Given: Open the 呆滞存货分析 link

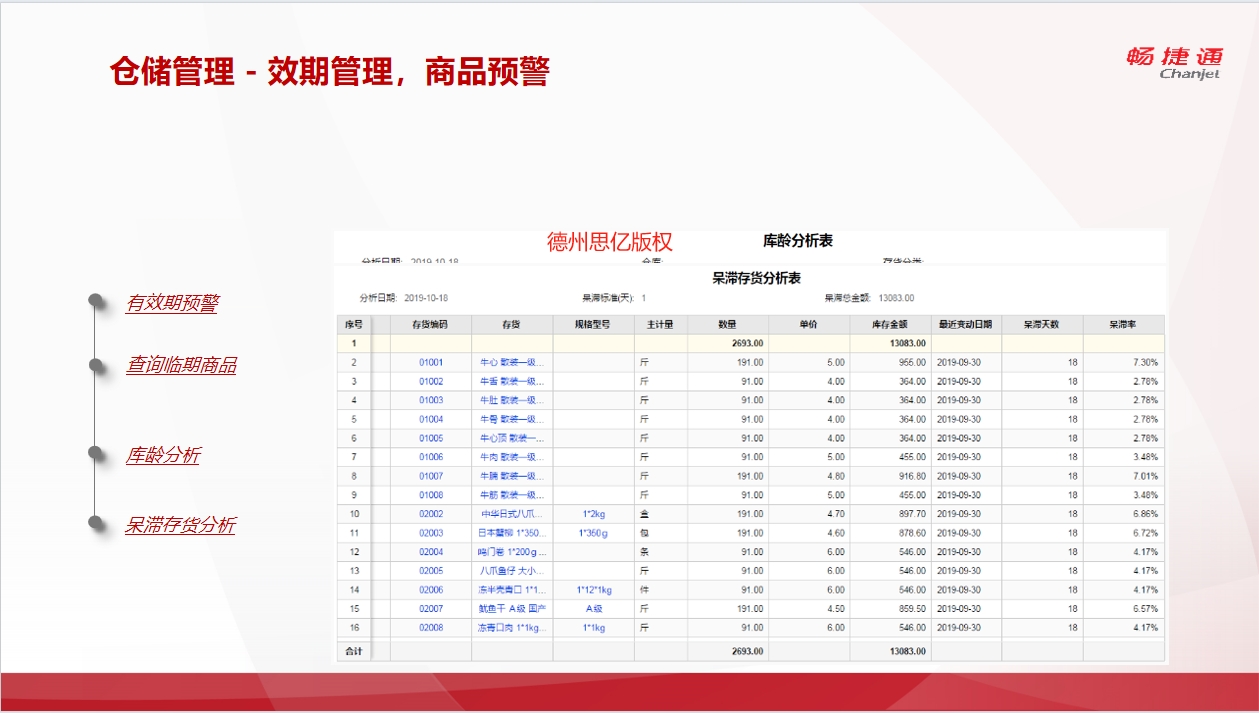Looking at the screenshot, I should click(180, 525).
